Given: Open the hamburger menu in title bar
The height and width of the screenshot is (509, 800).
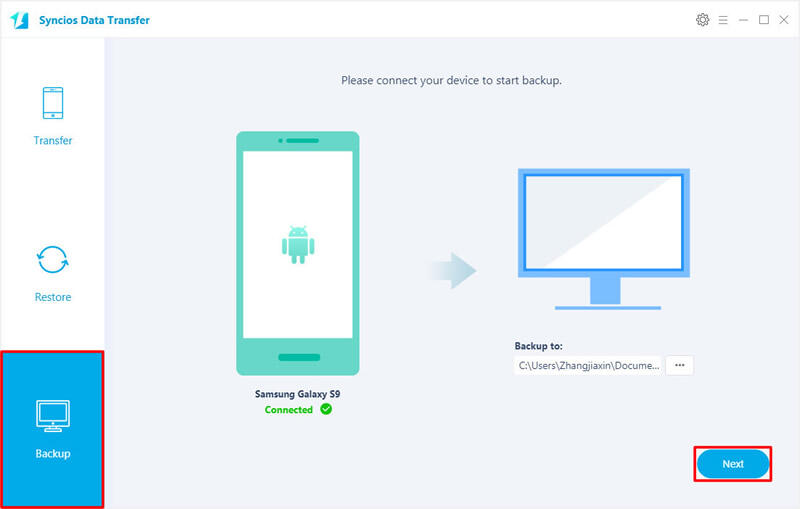Looking at the screenshot, I should point(722,20).
